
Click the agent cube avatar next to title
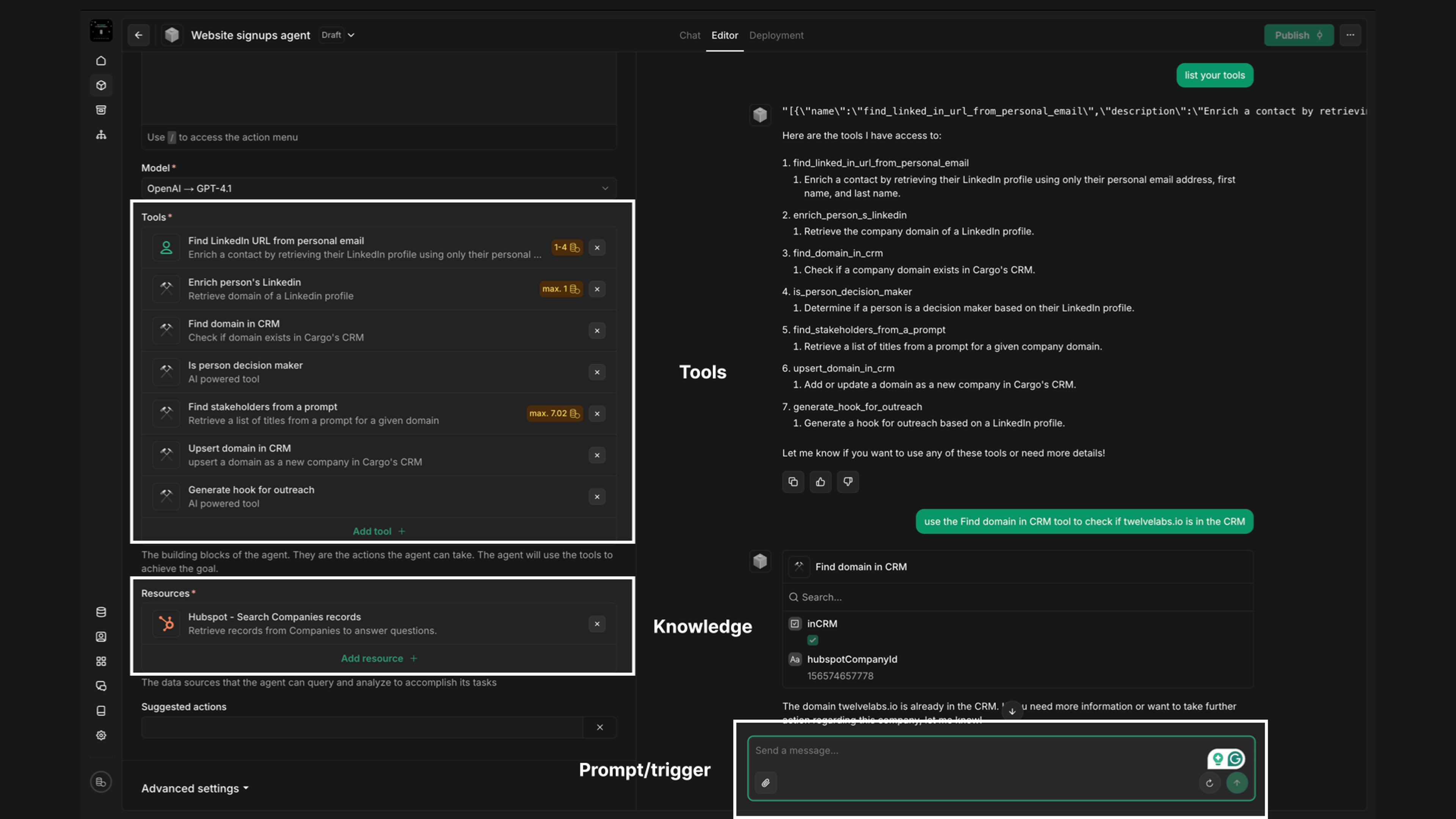click(x=172, y=35)
